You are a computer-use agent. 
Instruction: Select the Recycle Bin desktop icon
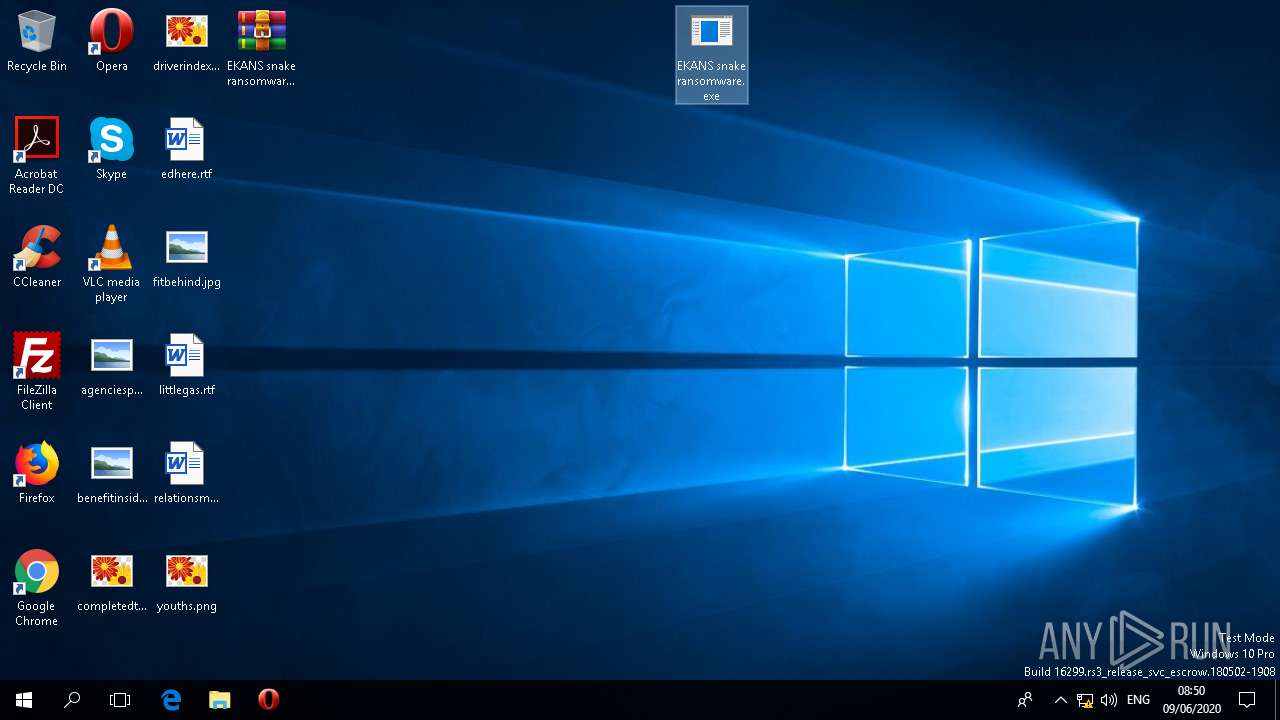pos(37,42)
